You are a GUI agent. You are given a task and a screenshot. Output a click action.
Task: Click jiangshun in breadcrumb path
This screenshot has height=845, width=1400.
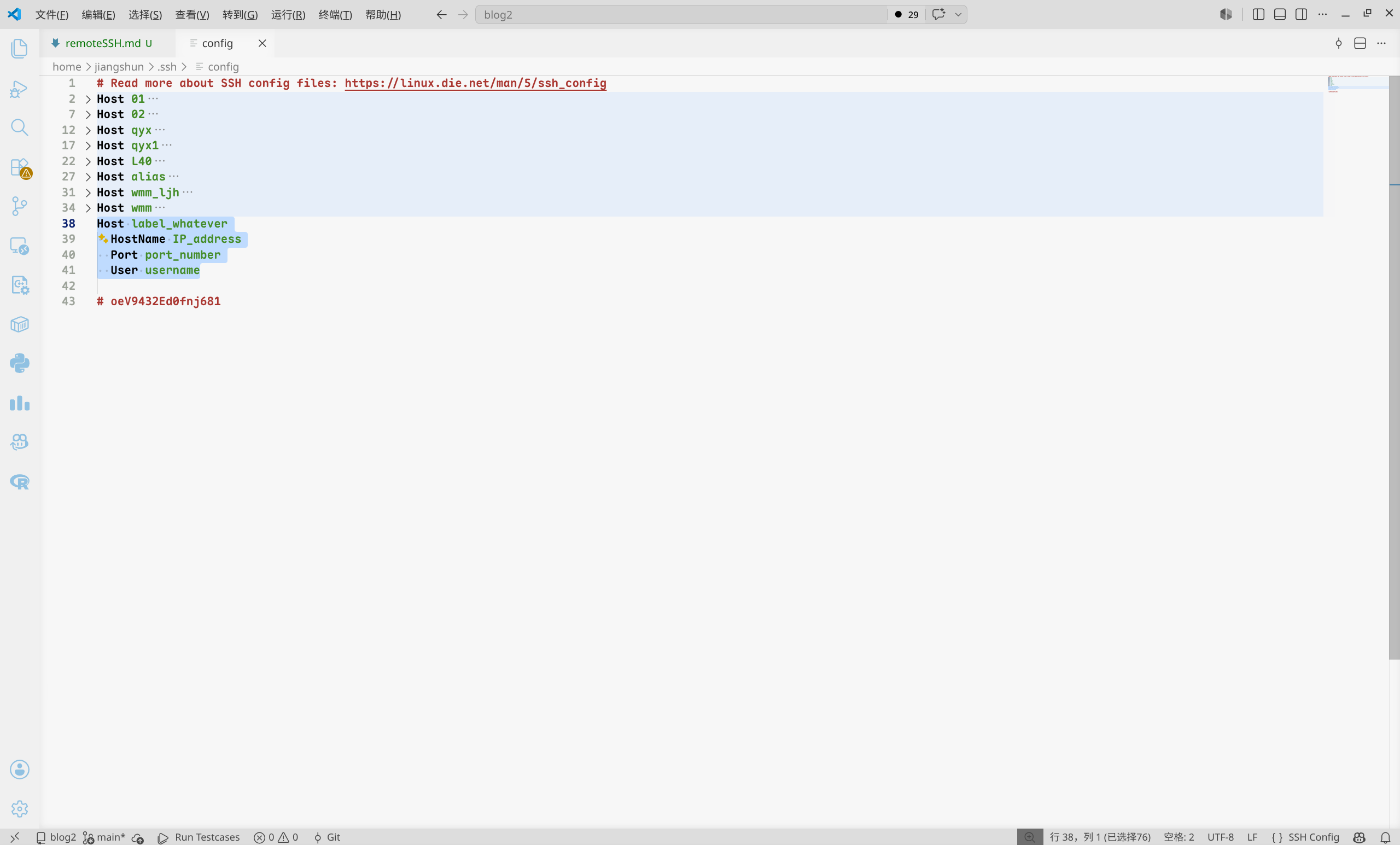(119, 67)
